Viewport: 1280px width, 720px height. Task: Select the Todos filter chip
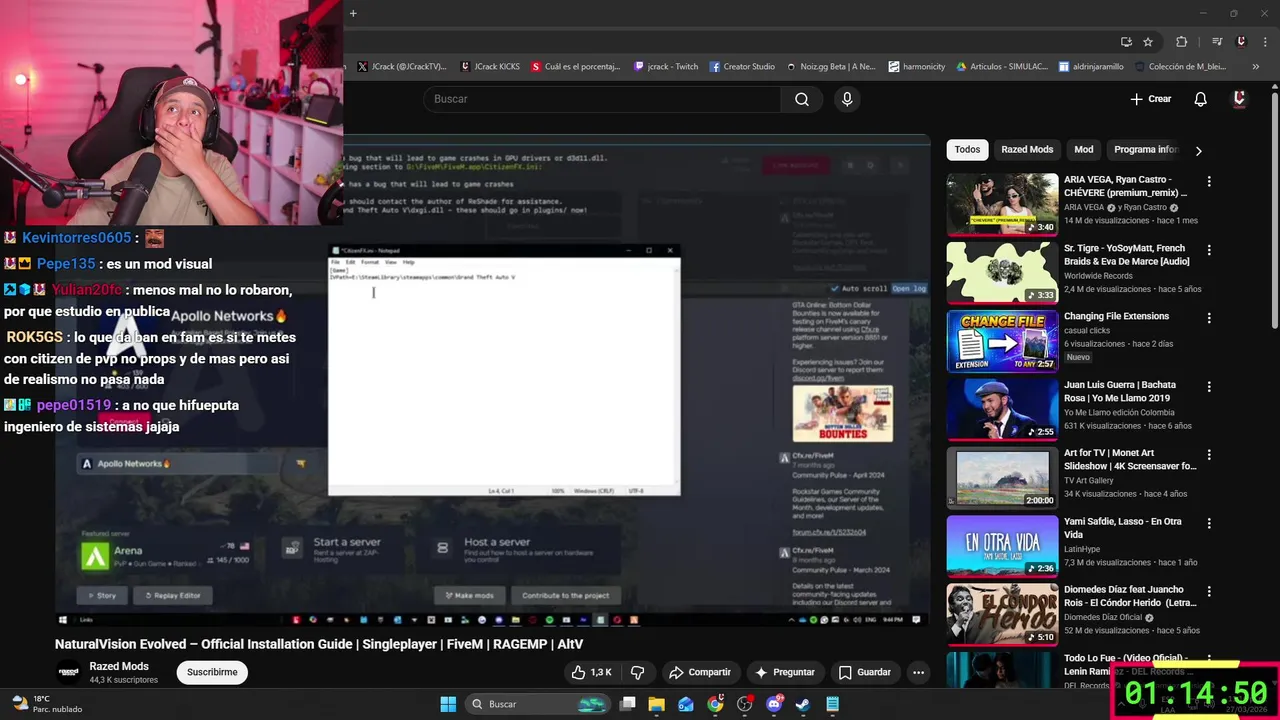tap(967, 149)
